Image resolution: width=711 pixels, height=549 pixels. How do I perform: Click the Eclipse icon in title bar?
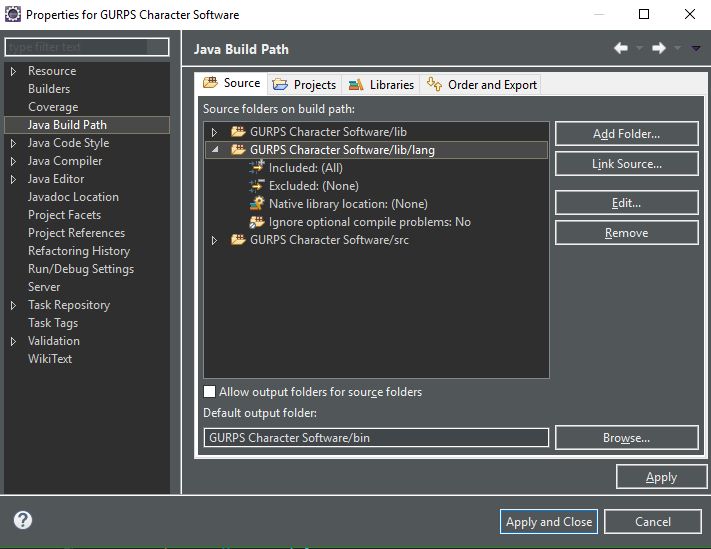click(x=13, y=15)
